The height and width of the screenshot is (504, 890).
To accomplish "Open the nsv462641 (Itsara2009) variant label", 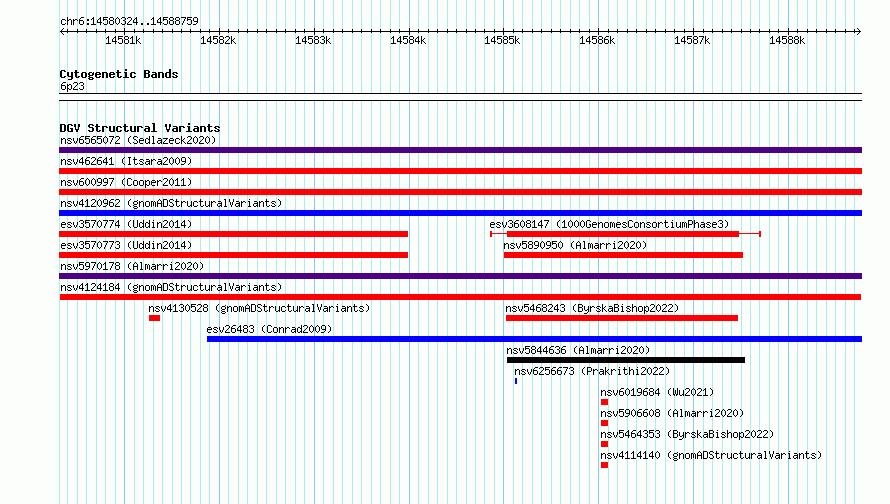I will point(126,161).
